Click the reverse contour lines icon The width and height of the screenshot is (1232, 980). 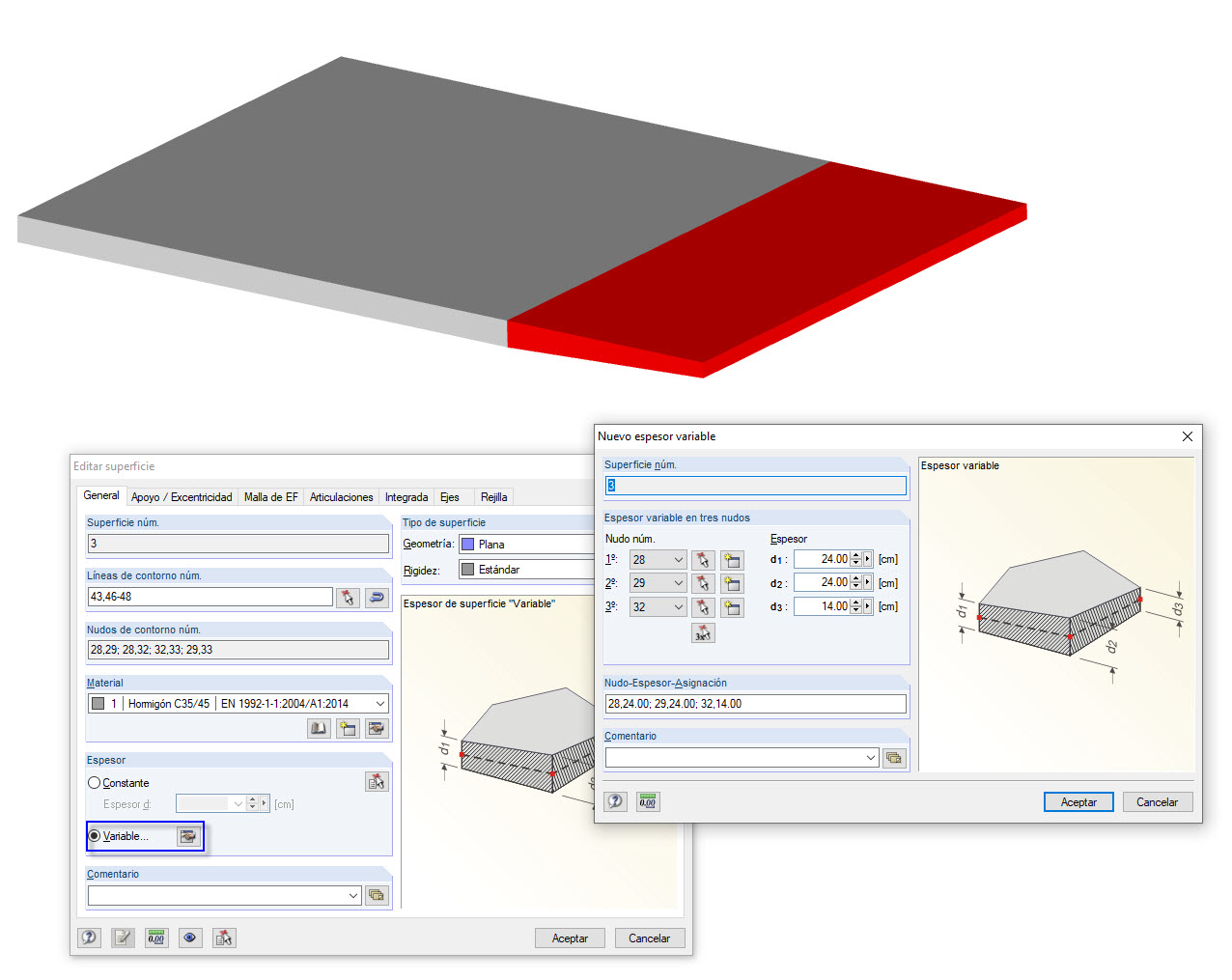[x=377, y=598]
